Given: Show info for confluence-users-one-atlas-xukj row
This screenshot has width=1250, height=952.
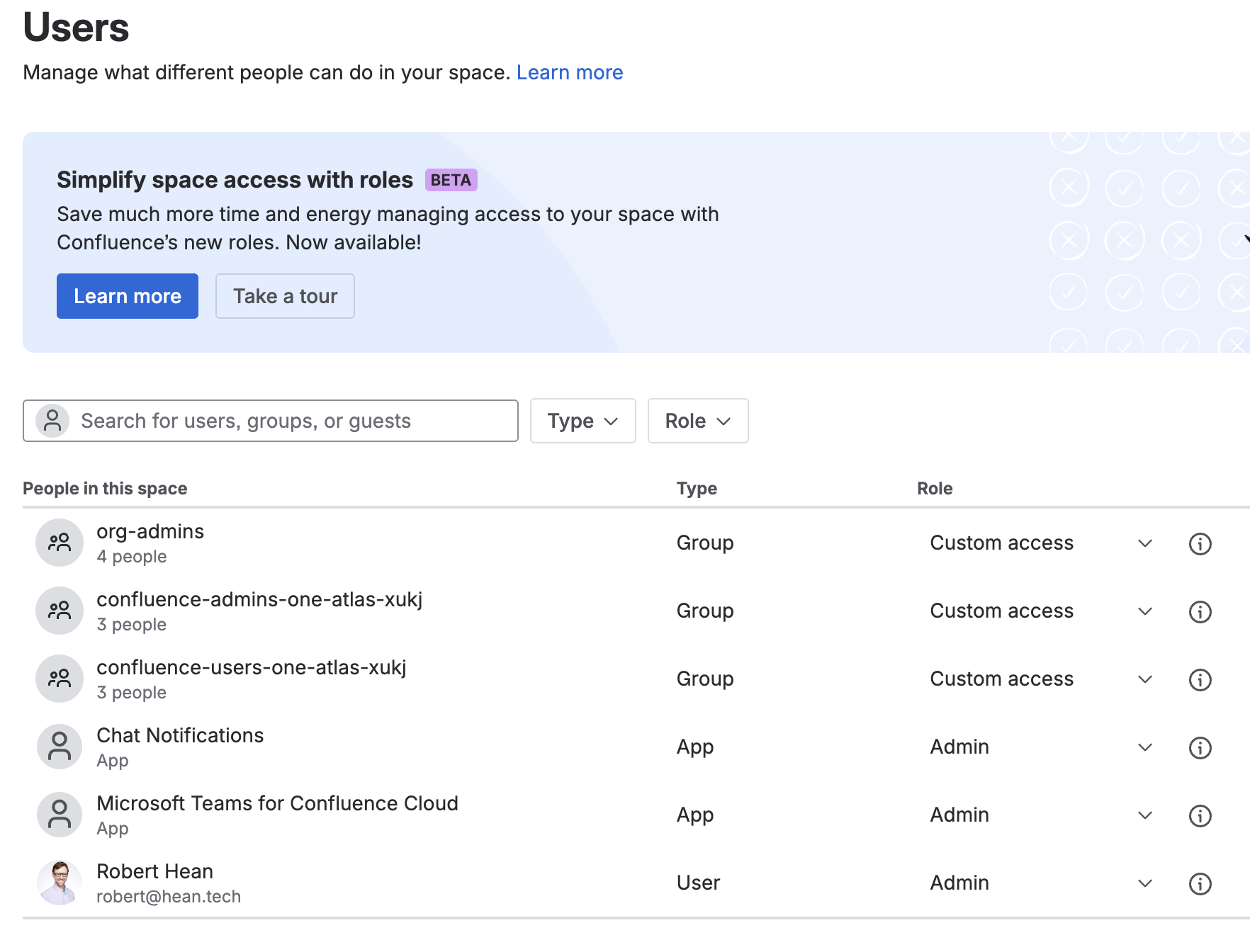Looking at the screenshot, I should click(x=1199, y=680).
